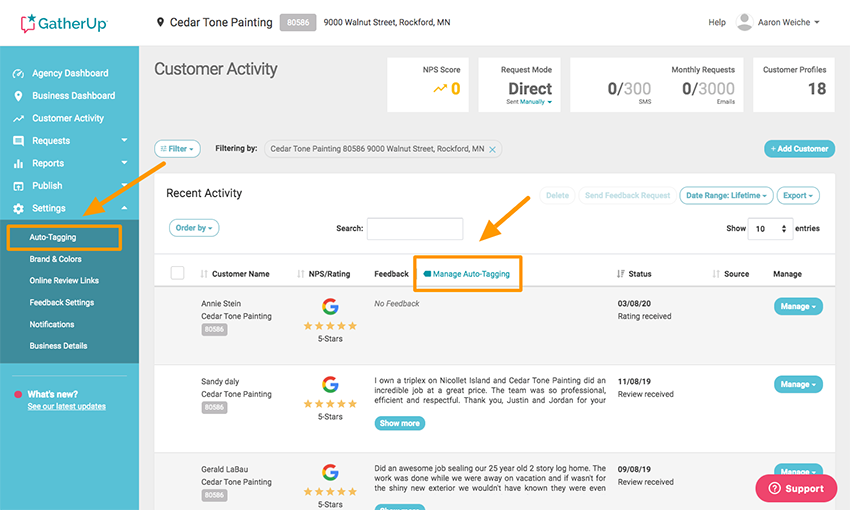Open the Export dropdown
The image size is (850, 510).
(798, 195)
